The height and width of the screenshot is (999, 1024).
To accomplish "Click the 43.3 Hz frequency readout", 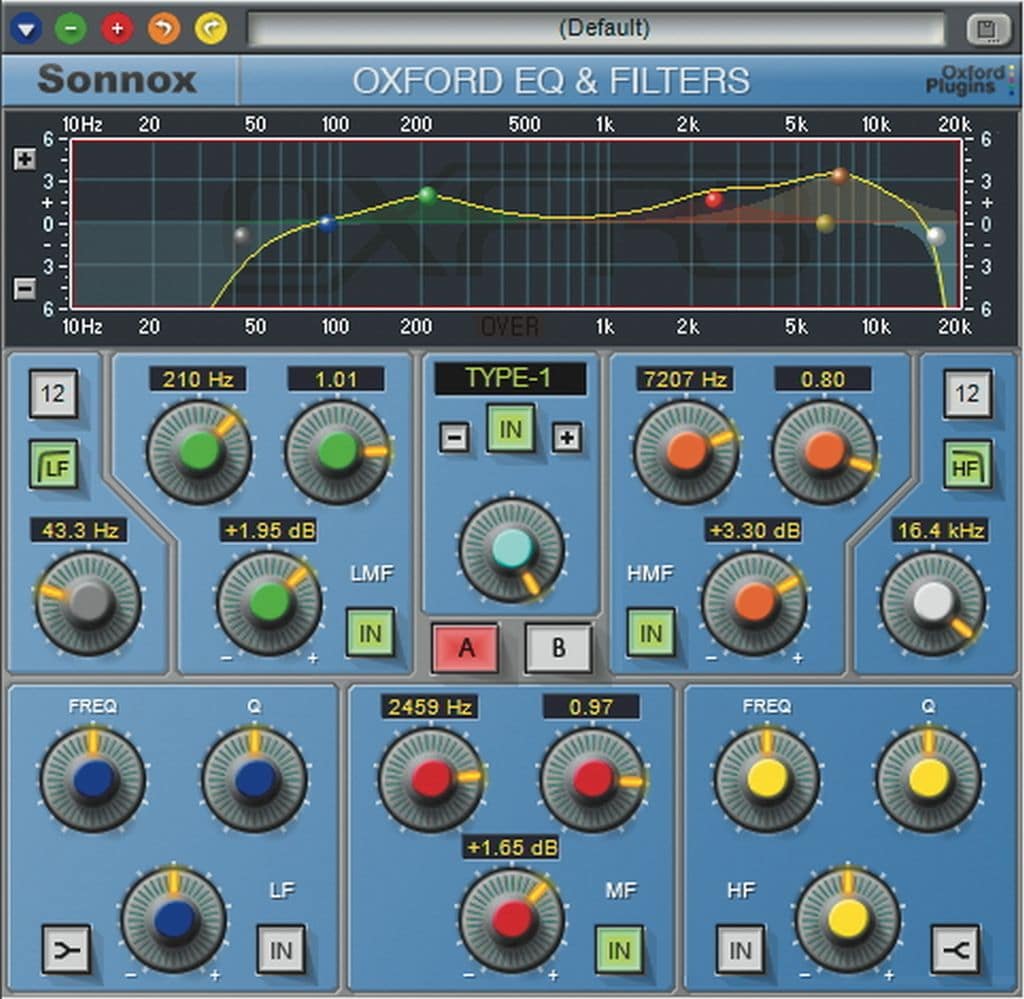I will click(79, 530).
